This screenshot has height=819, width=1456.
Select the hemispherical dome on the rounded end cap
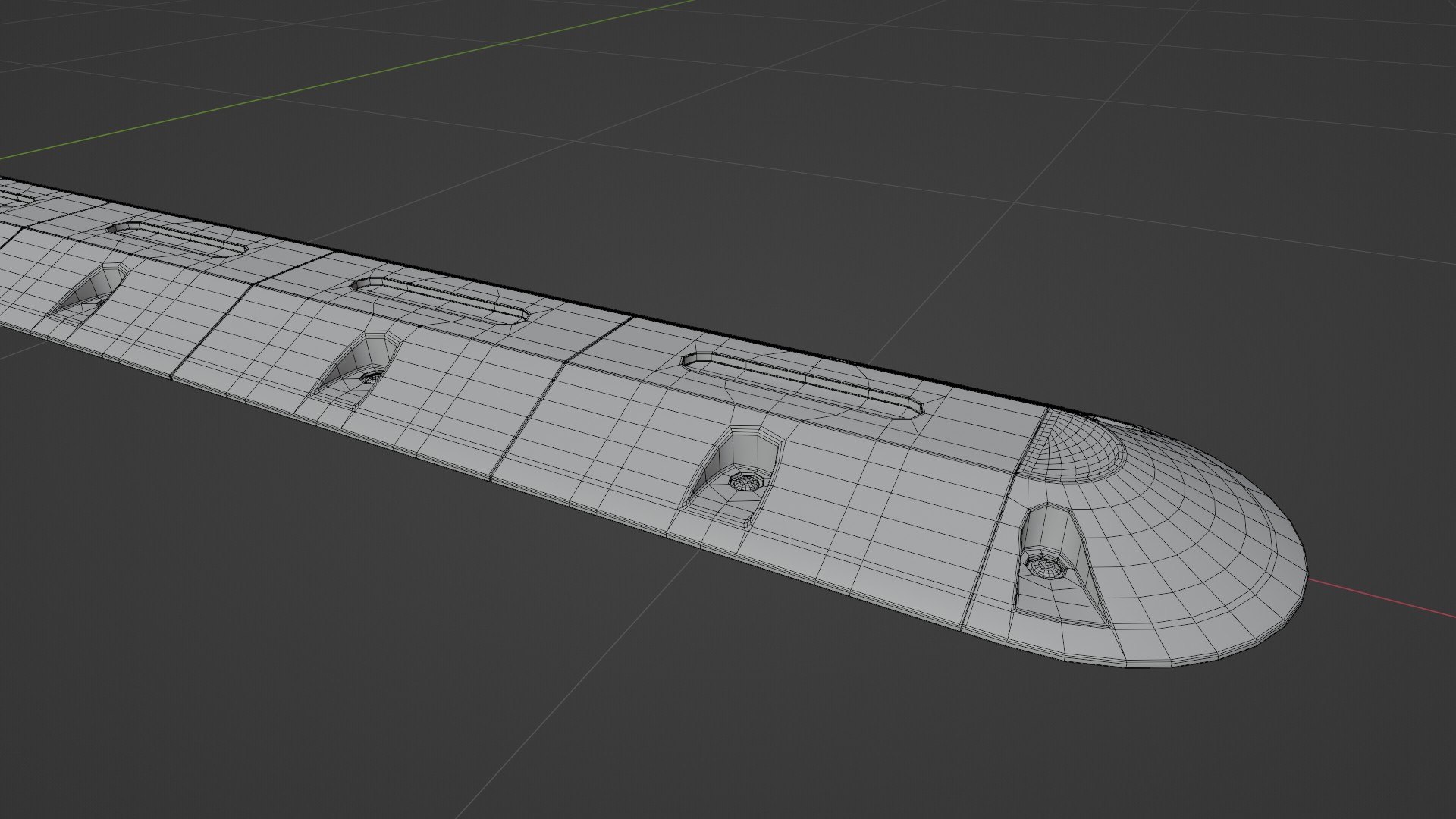pyautogui.click(x=1071, y=447)
